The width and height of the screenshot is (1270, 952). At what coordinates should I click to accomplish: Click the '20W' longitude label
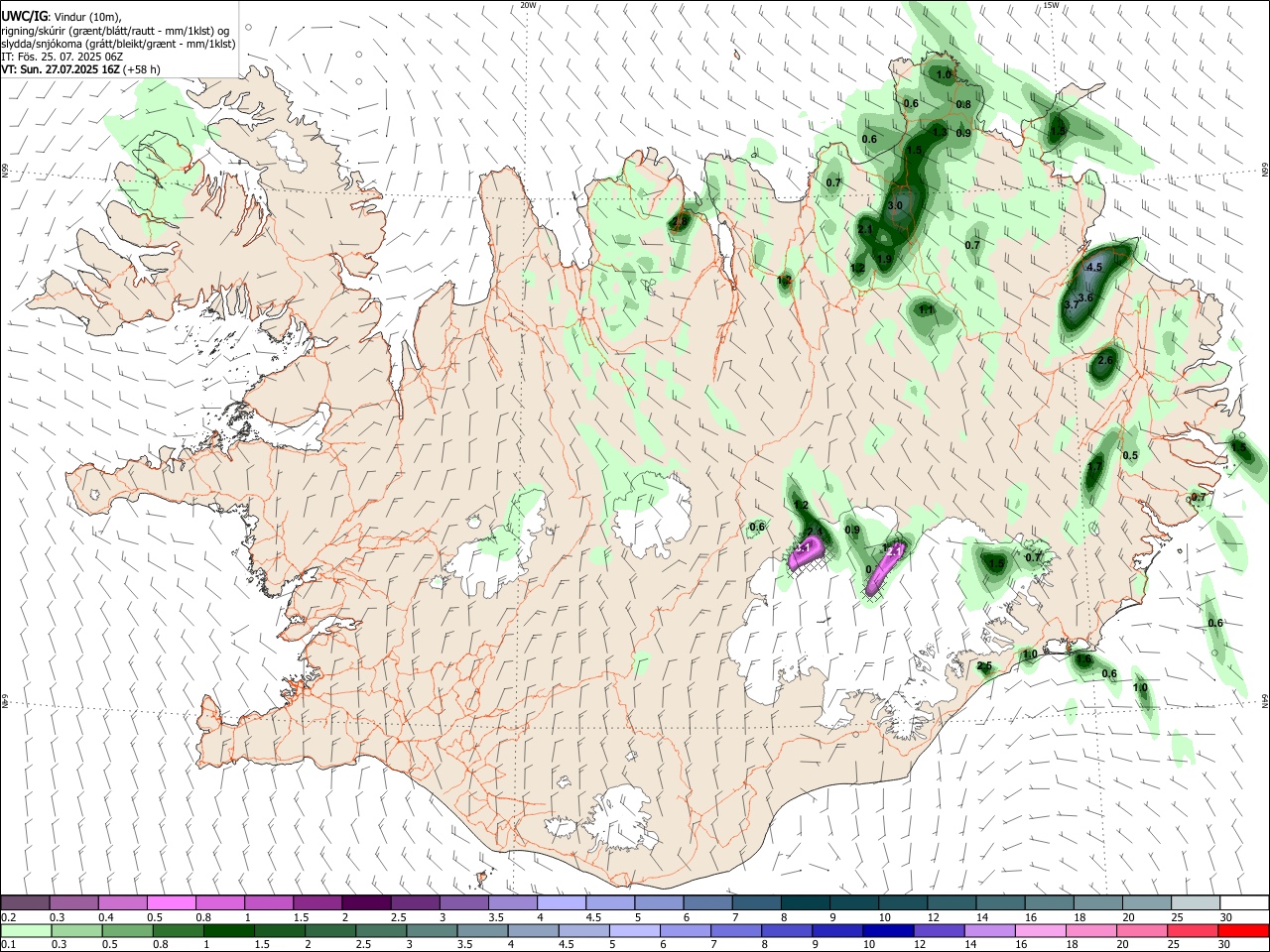coord(528,5)
